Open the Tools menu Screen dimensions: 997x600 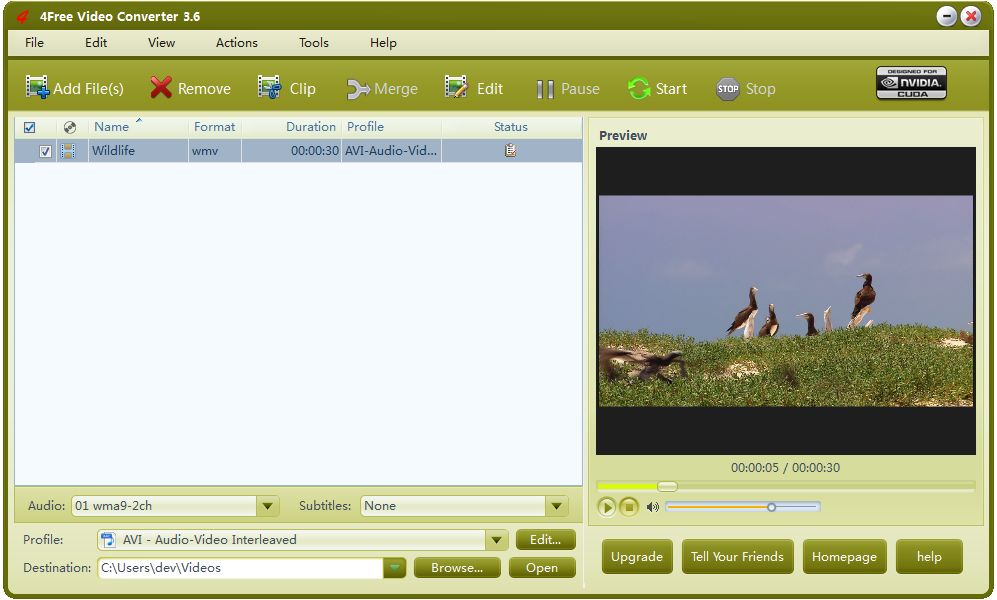coord(314,43)
